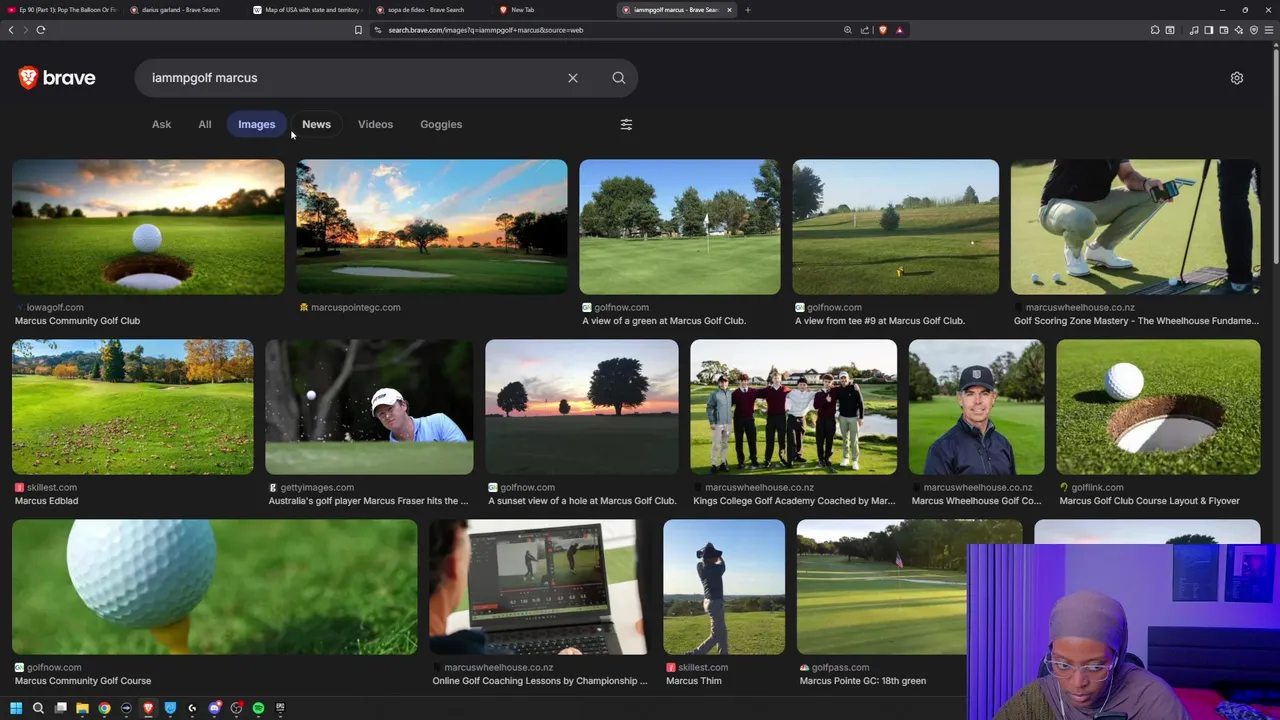
Task: Switch to the News tab
Action: pos(316,124)
